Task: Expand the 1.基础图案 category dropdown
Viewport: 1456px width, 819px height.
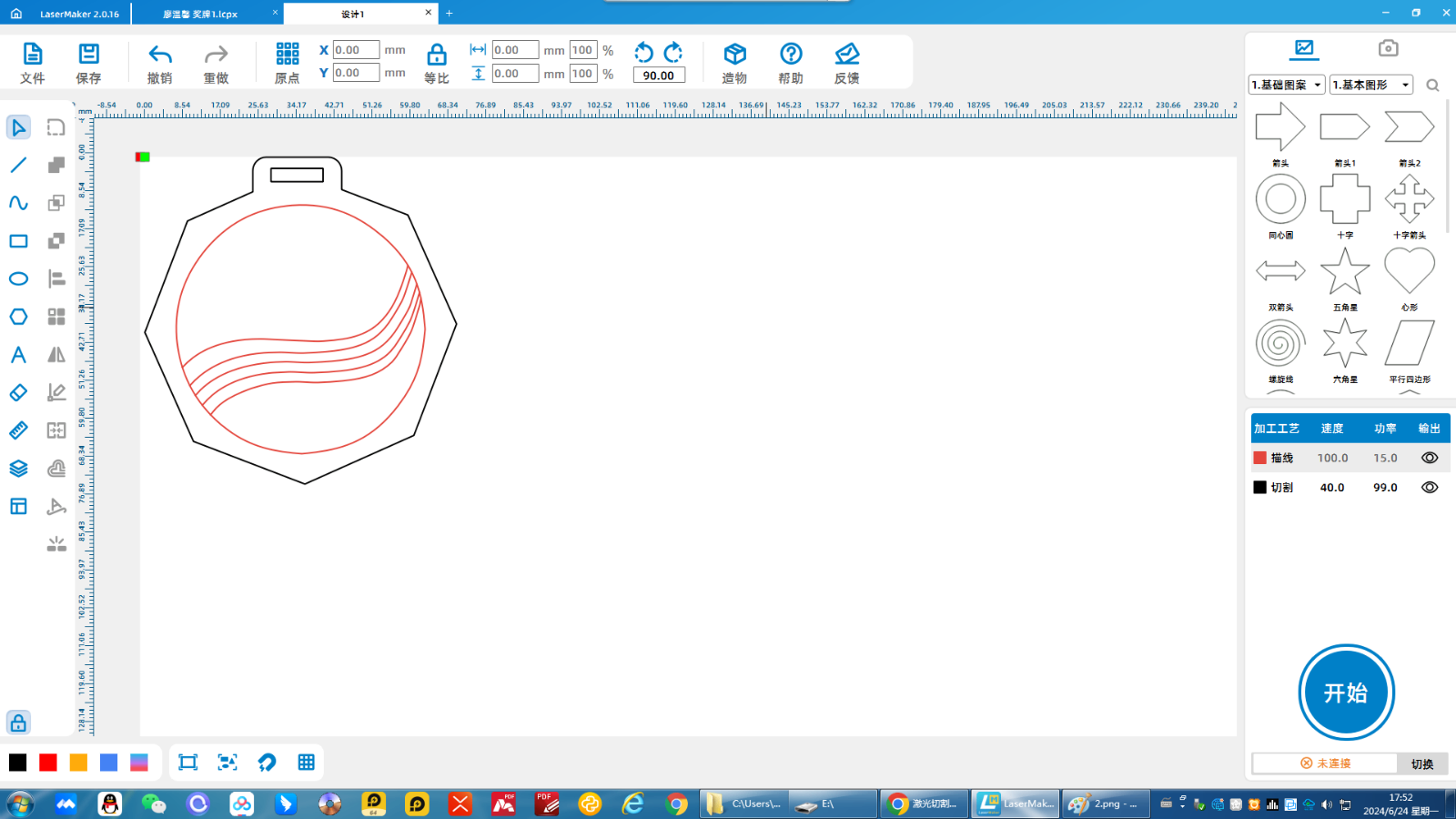Action: (1287, 85)
